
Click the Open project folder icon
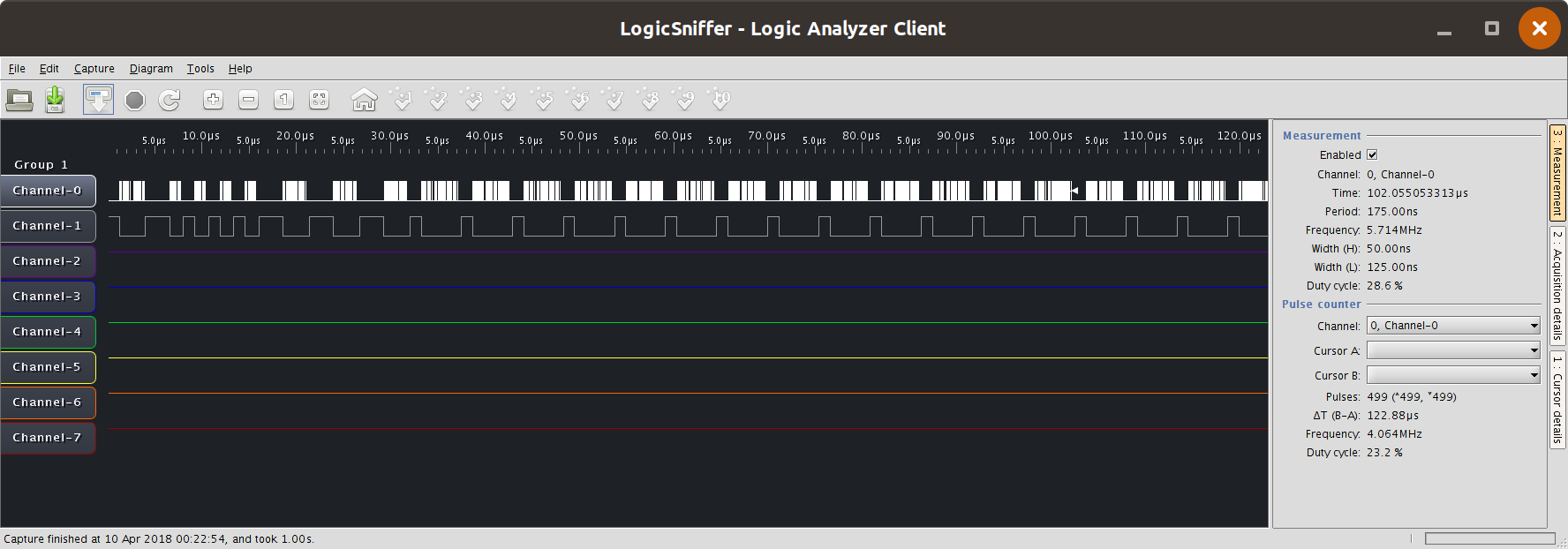[x=19, y=100]
